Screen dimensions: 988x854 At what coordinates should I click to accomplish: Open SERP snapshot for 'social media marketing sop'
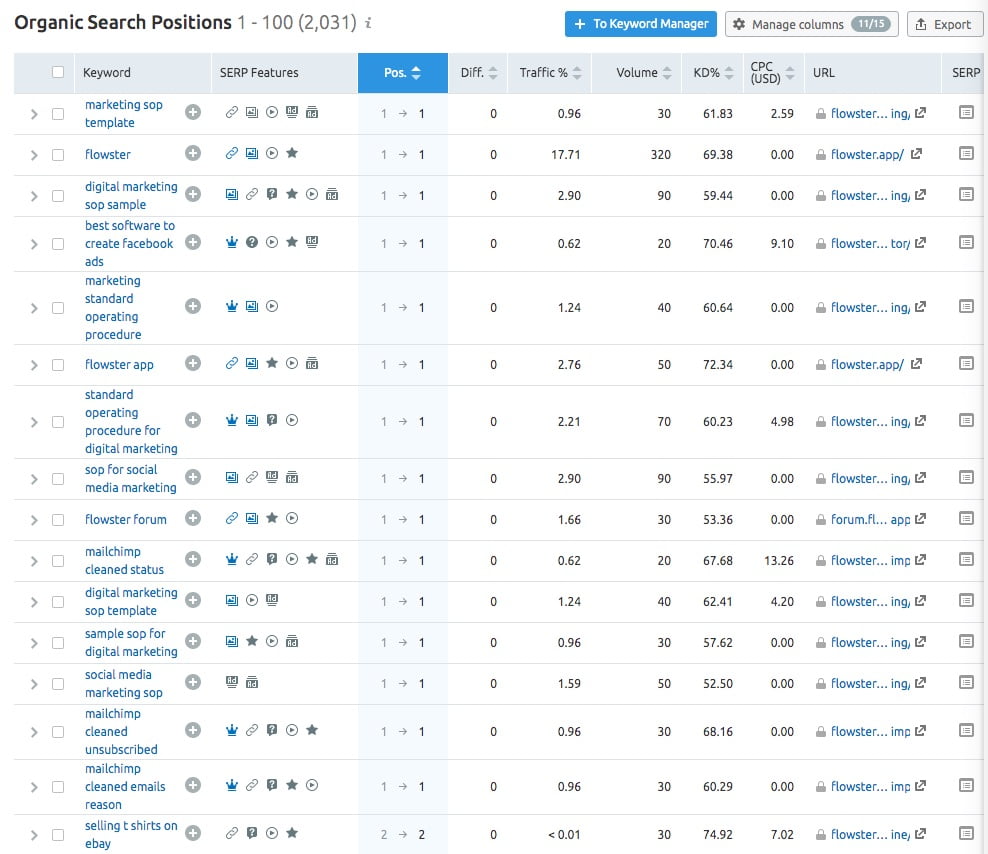coord(966,682)
